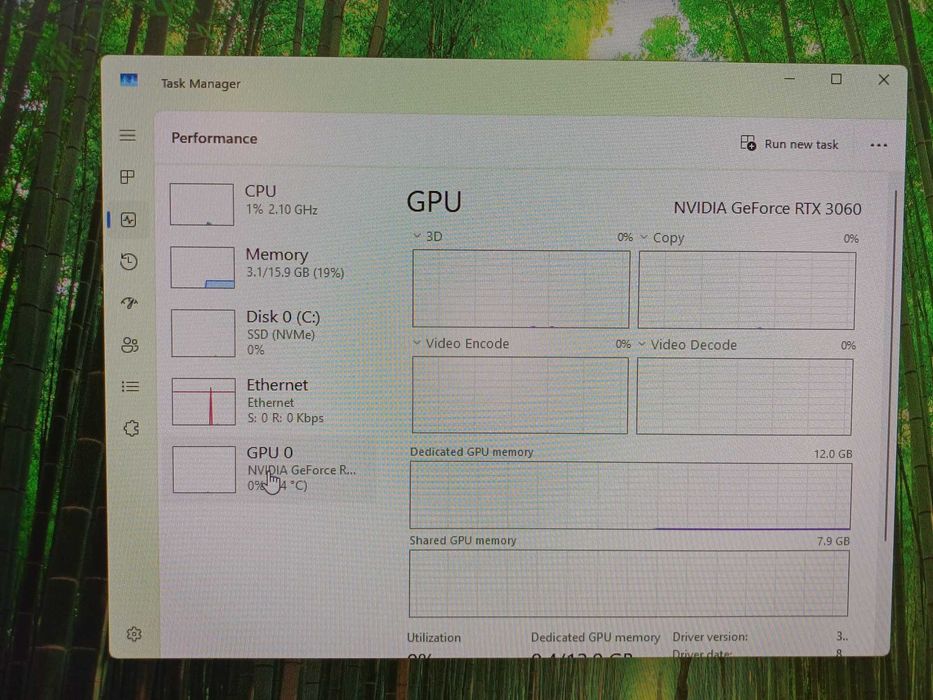
Task: Click the 7.9 GB shared memory value
Action: tap(833, 541)
